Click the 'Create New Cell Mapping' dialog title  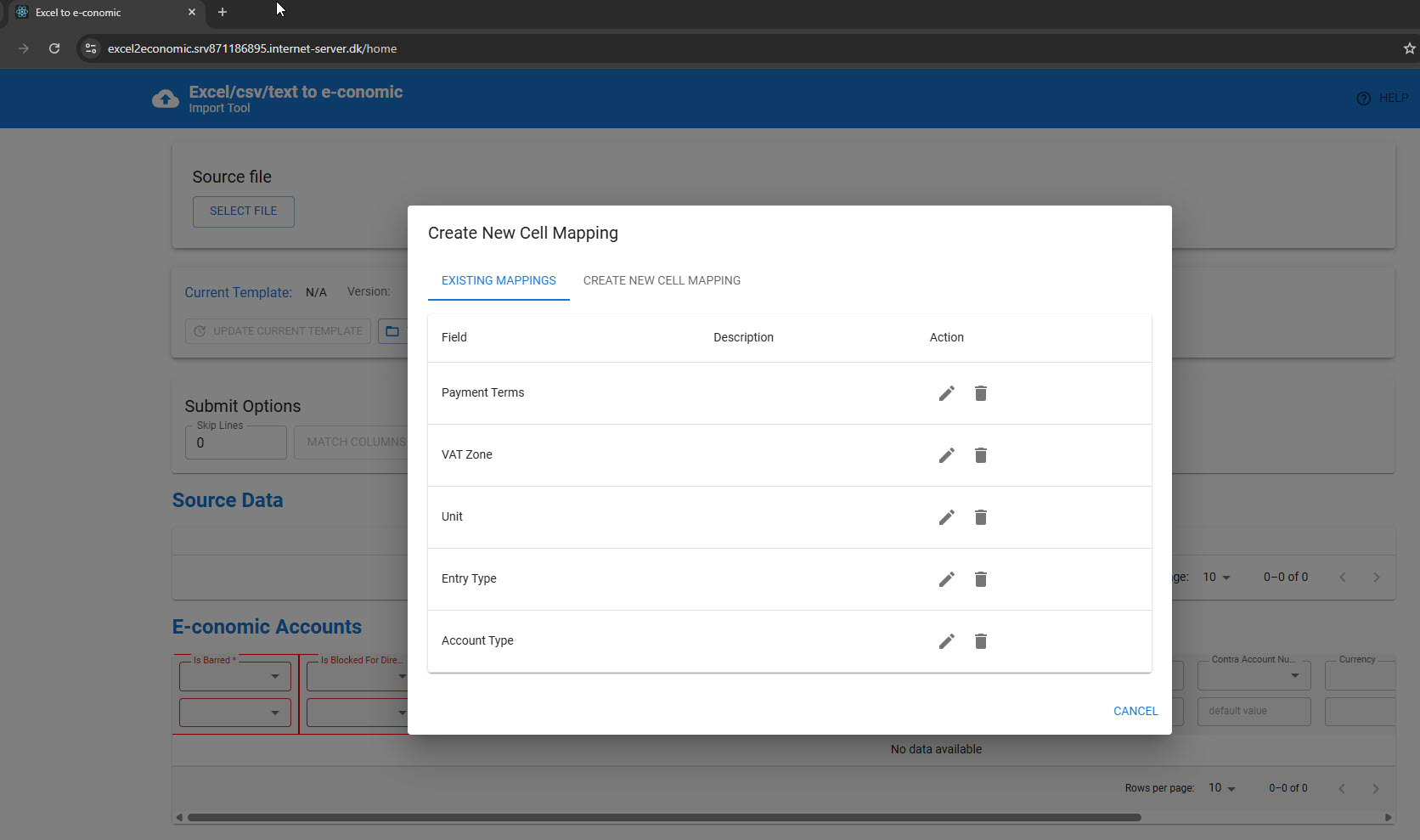pos(523,234)
